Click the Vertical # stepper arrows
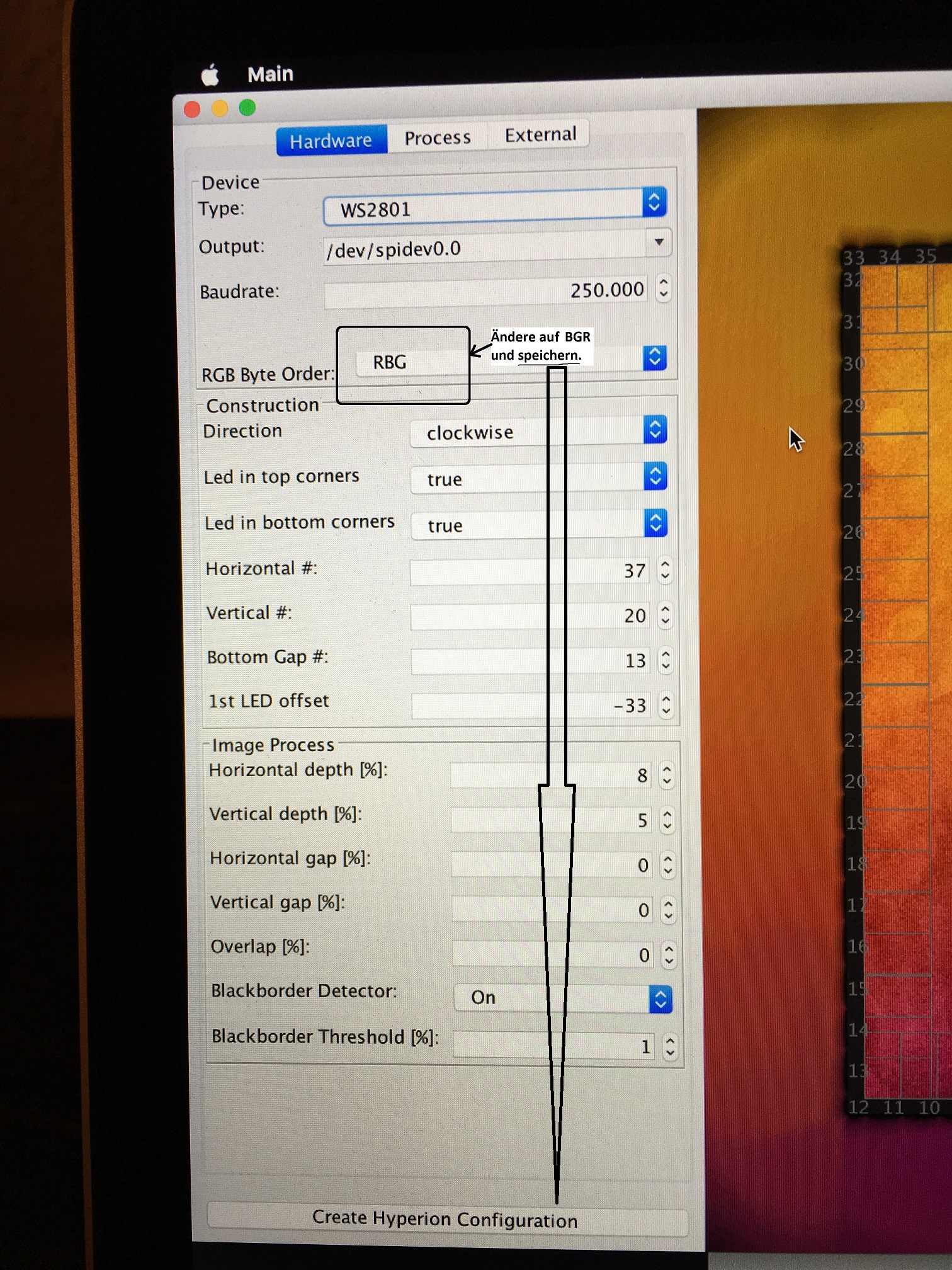952x1270 pixels. pyautogui.click(x=666, y=615)
